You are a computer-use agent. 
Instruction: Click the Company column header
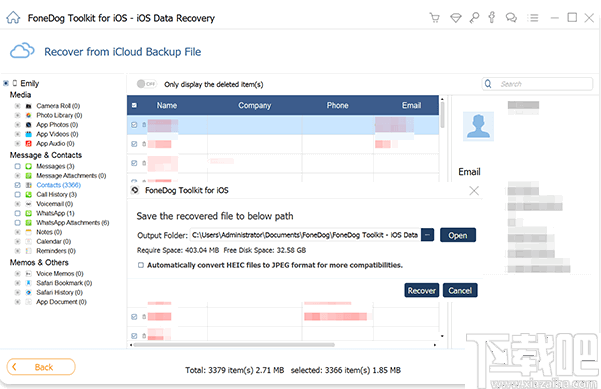255,105
